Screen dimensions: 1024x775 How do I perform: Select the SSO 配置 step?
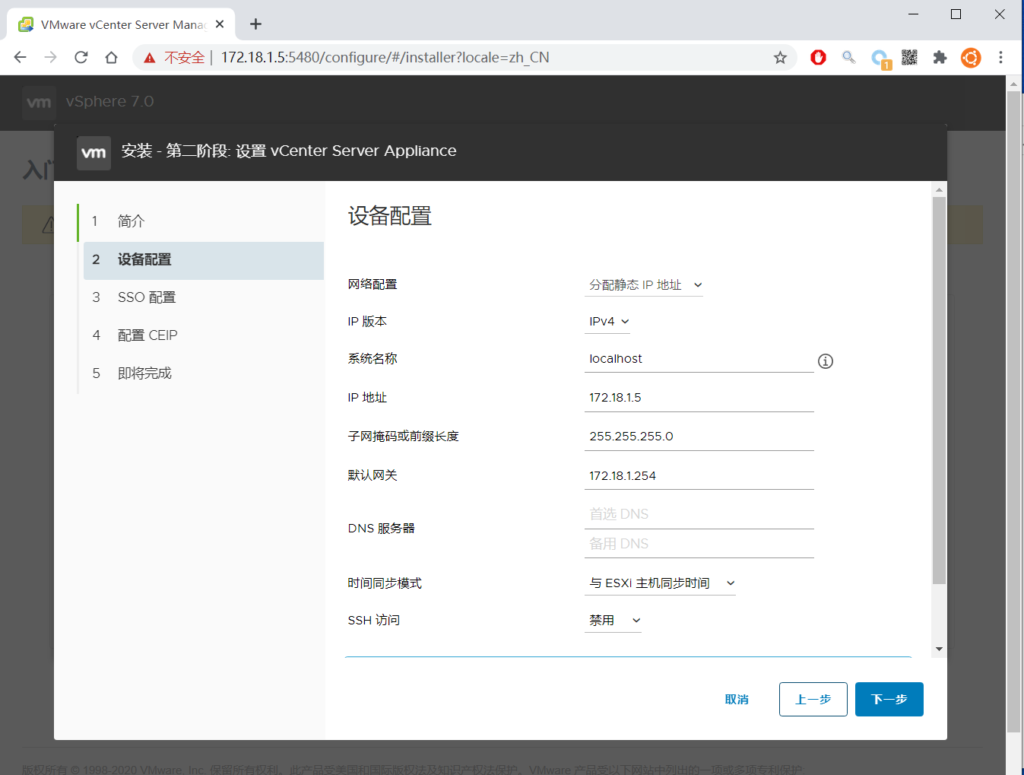click(146, 297)
